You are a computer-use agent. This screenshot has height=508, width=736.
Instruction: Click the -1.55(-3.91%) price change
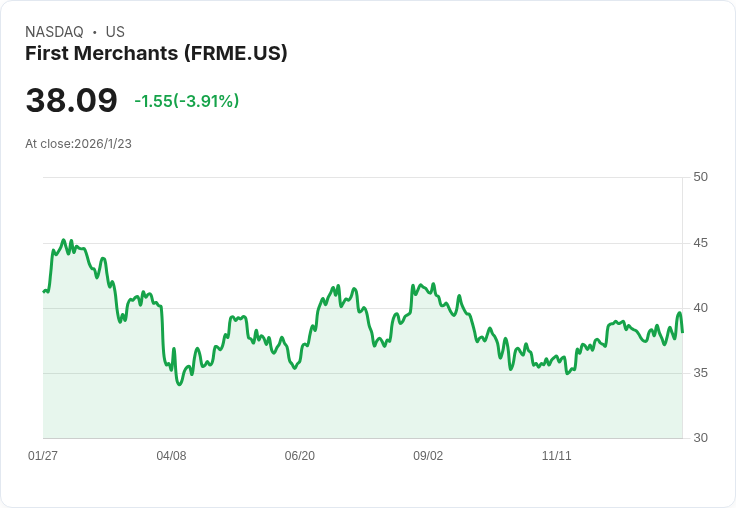point(186,101)
